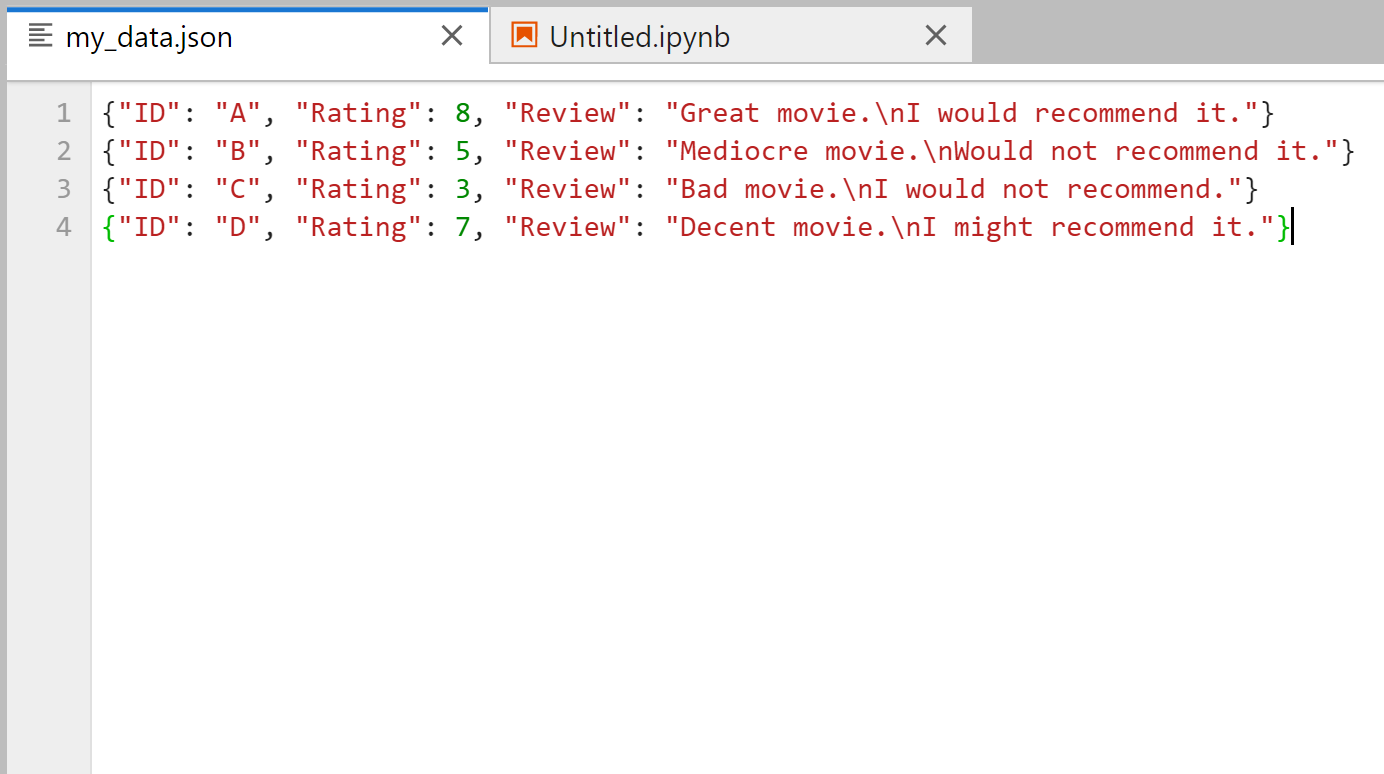Click the orange notebook icon on Untitled.ipynb tab
1384x774 pixels.
(x=524, y=34)
